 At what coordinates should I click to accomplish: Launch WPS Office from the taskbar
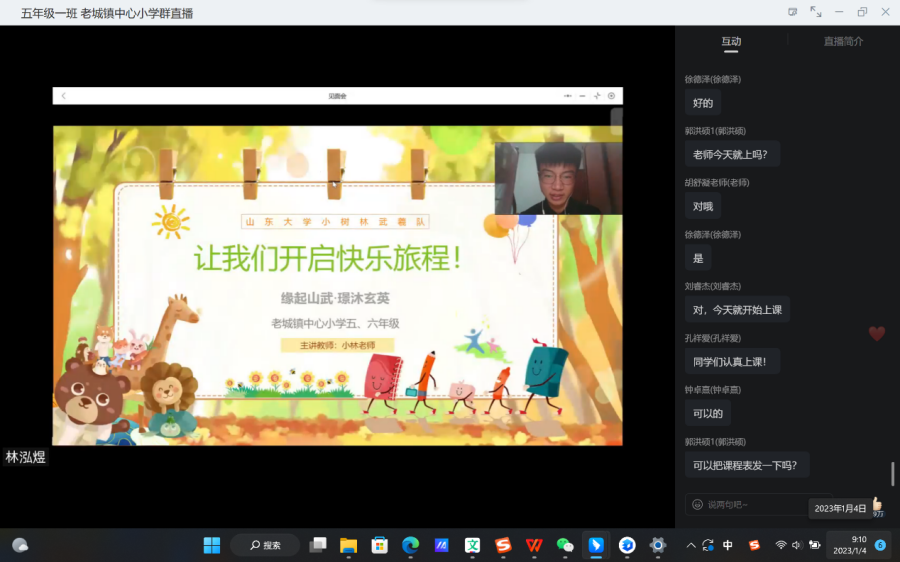pos(534,545)
